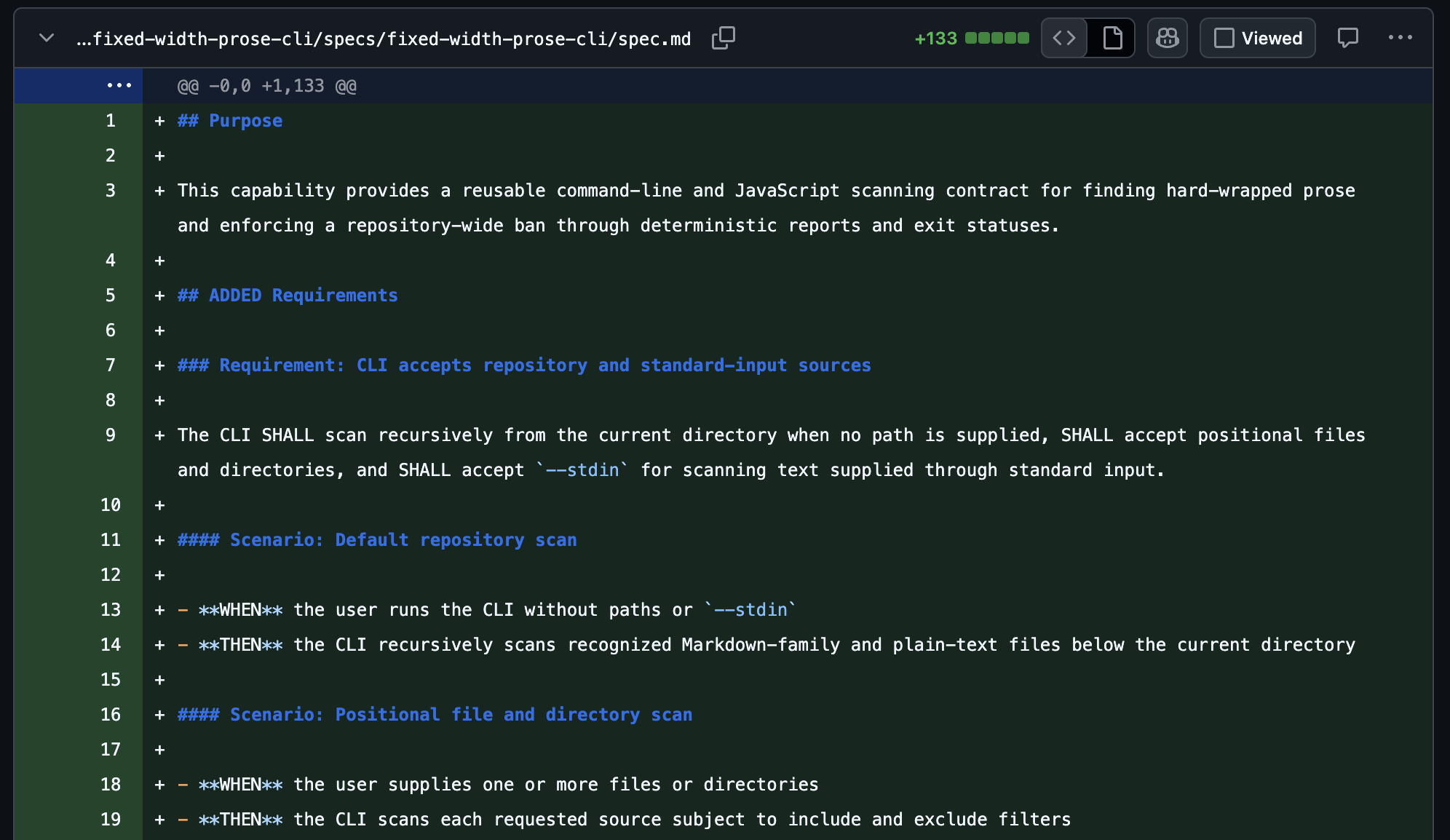Click line number 9
This screenshot has height=840, width=1450.
[x=110, y=435]
